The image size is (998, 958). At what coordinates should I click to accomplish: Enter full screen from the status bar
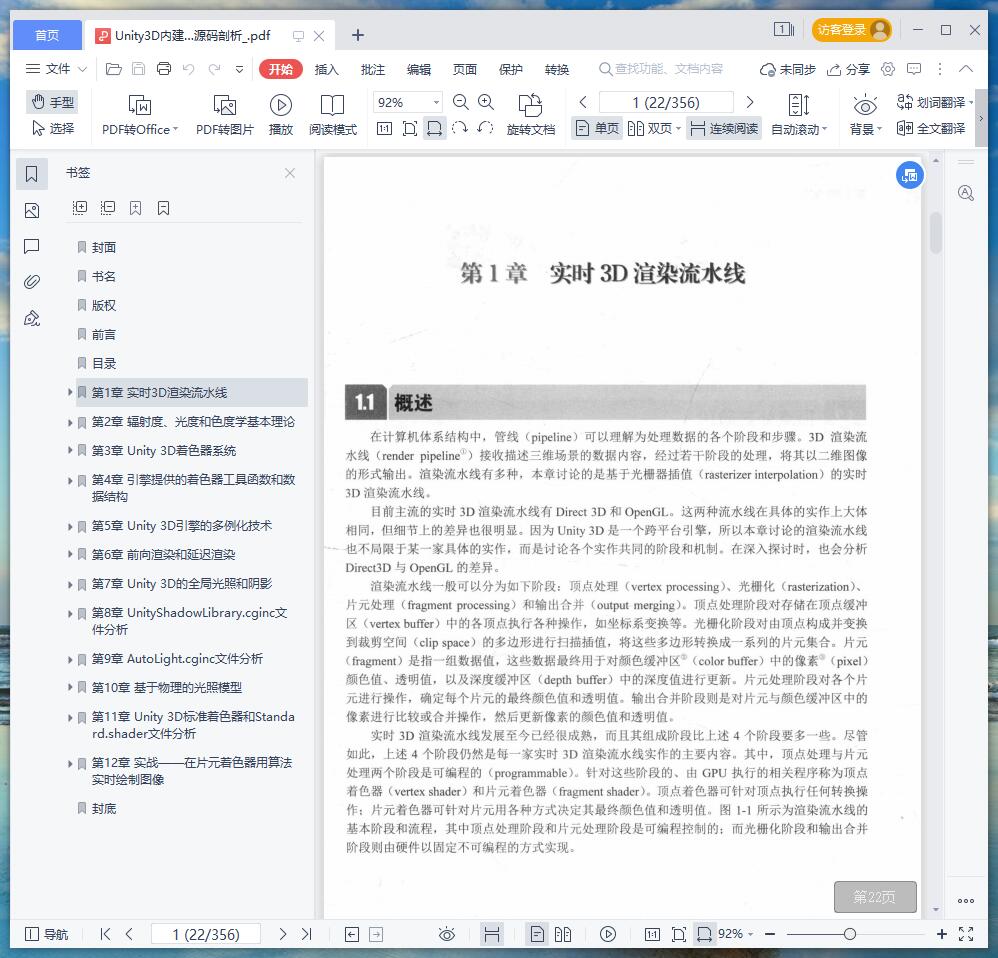point(966,934)
